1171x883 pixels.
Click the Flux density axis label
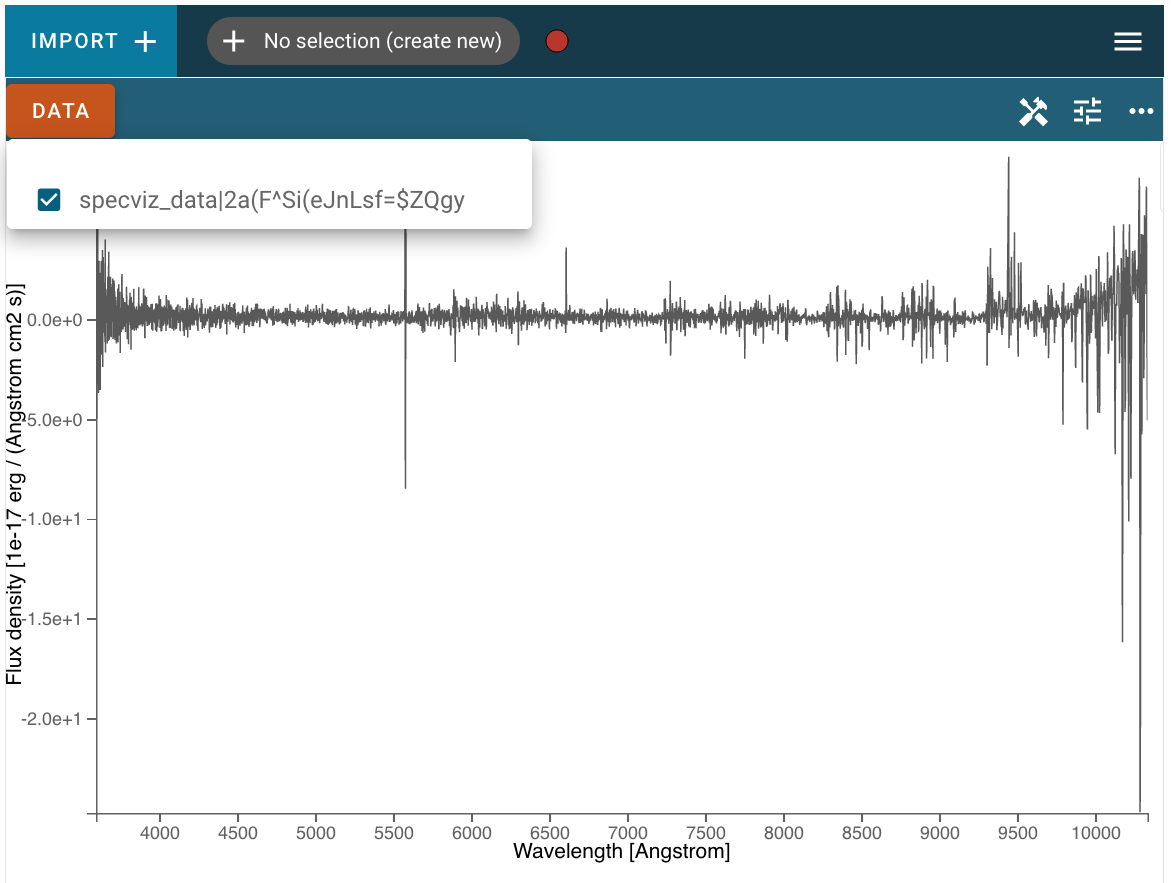14,484
